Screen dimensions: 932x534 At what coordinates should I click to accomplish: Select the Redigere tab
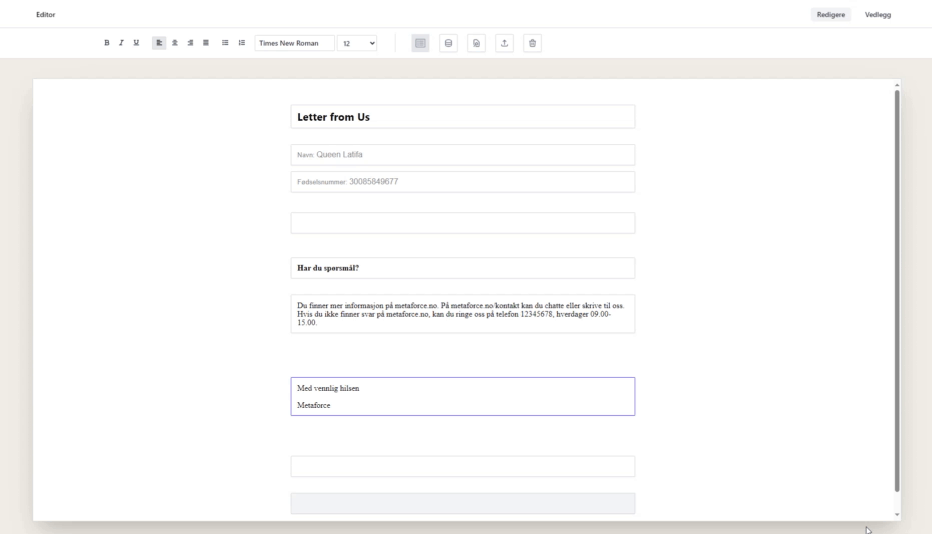click(x=831, y=14)
